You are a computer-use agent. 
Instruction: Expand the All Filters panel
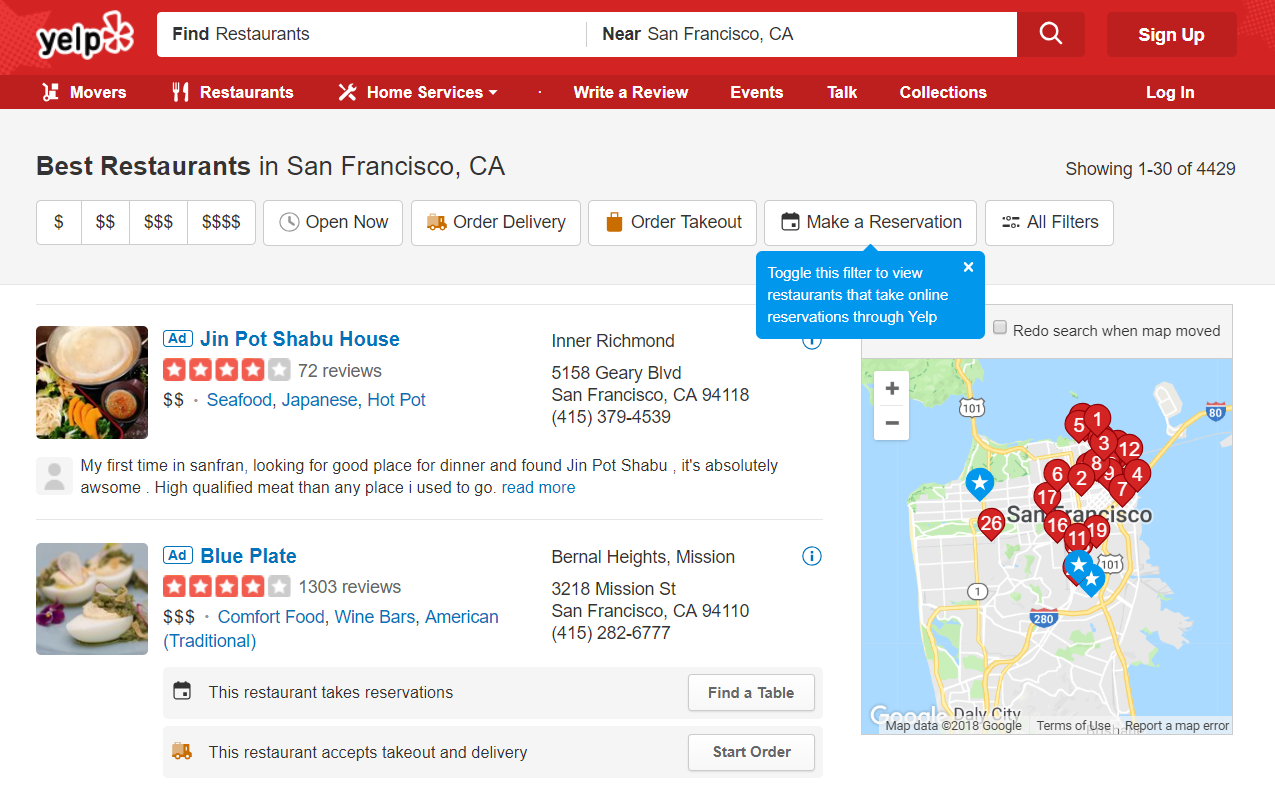1049,222
